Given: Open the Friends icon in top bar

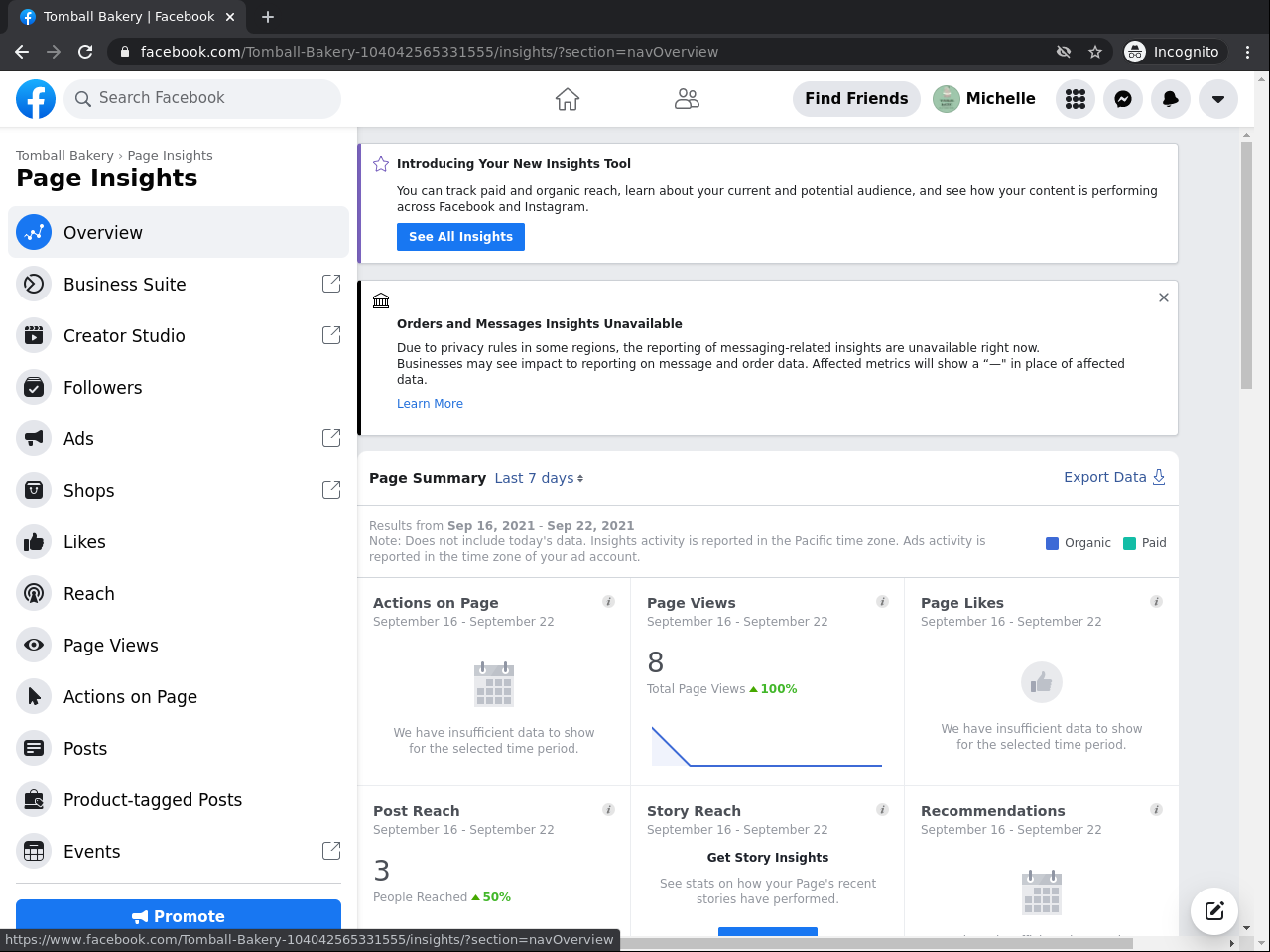Looking at the screenshot, I should pos(687,99).
